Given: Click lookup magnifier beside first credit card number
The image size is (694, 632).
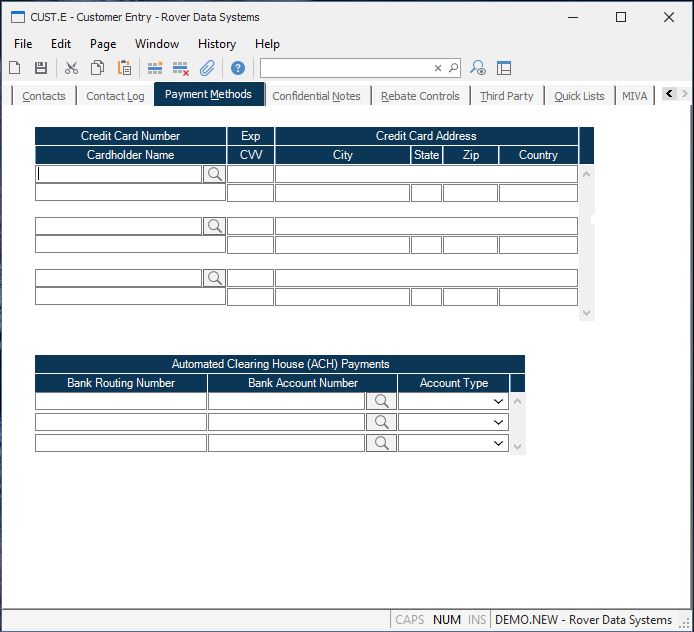Looking at the screenshot, I should click(214, 174).
